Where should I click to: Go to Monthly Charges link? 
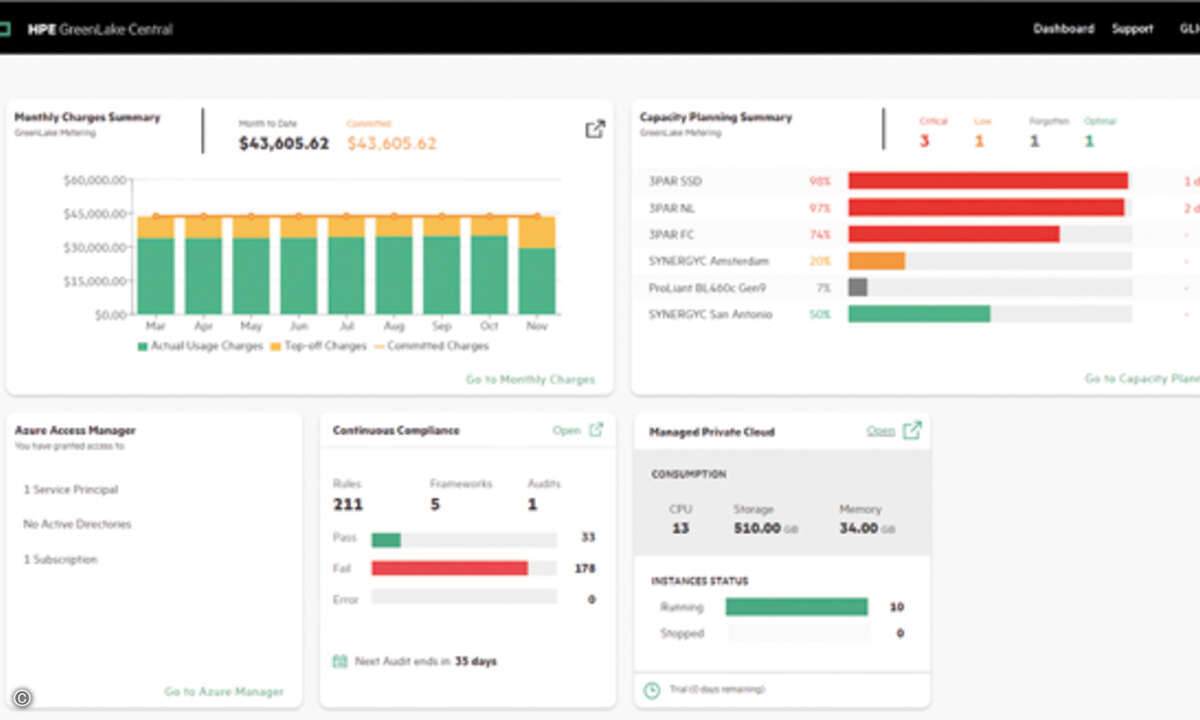(x=530, y=380)
